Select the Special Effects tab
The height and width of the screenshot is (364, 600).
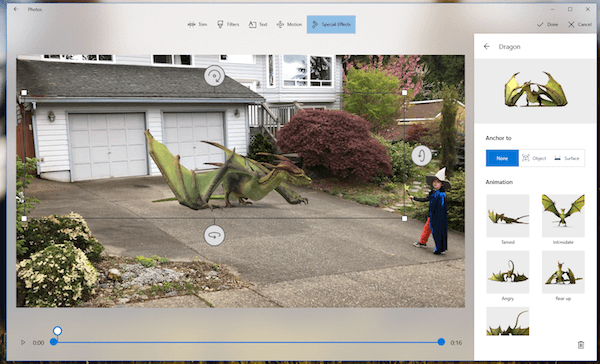click(x=331, y=24)
